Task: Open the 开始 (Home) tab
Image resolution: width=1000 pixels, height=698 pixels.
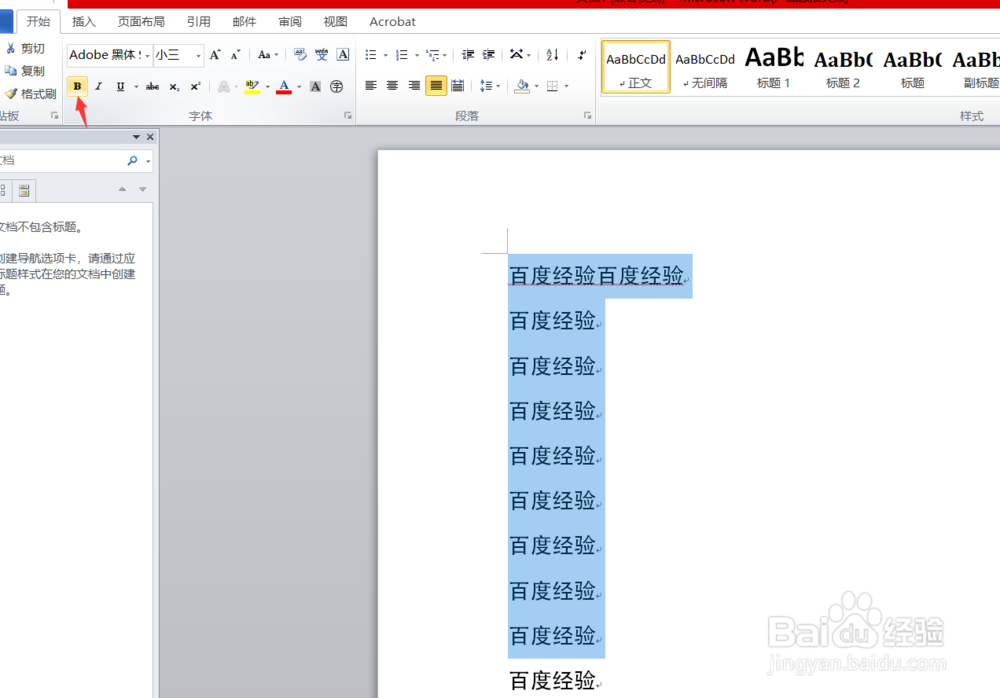Action: click(38, 21)
